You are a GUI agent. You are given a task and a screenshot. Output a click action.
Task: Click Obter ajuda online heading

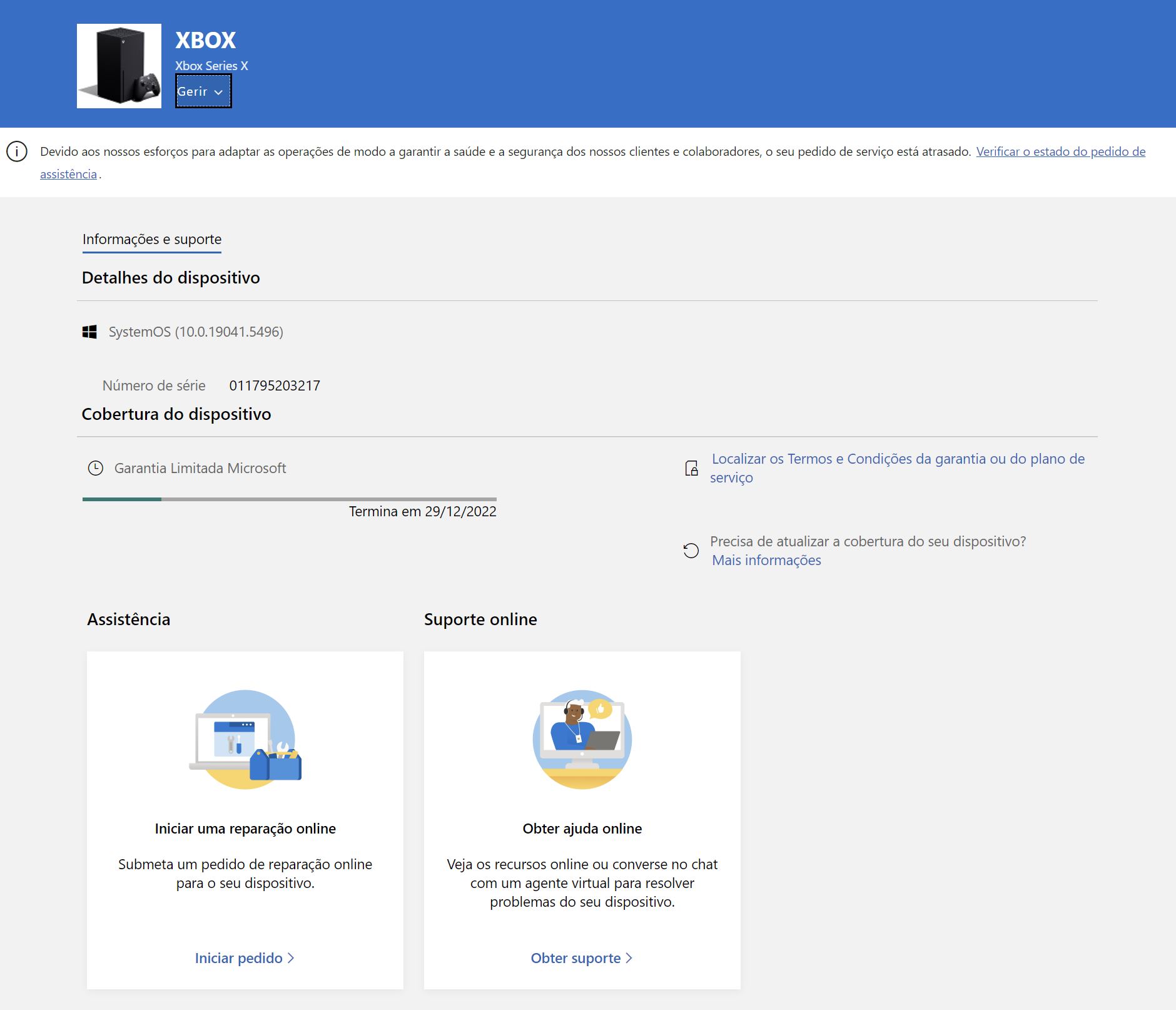click(582, 829)
